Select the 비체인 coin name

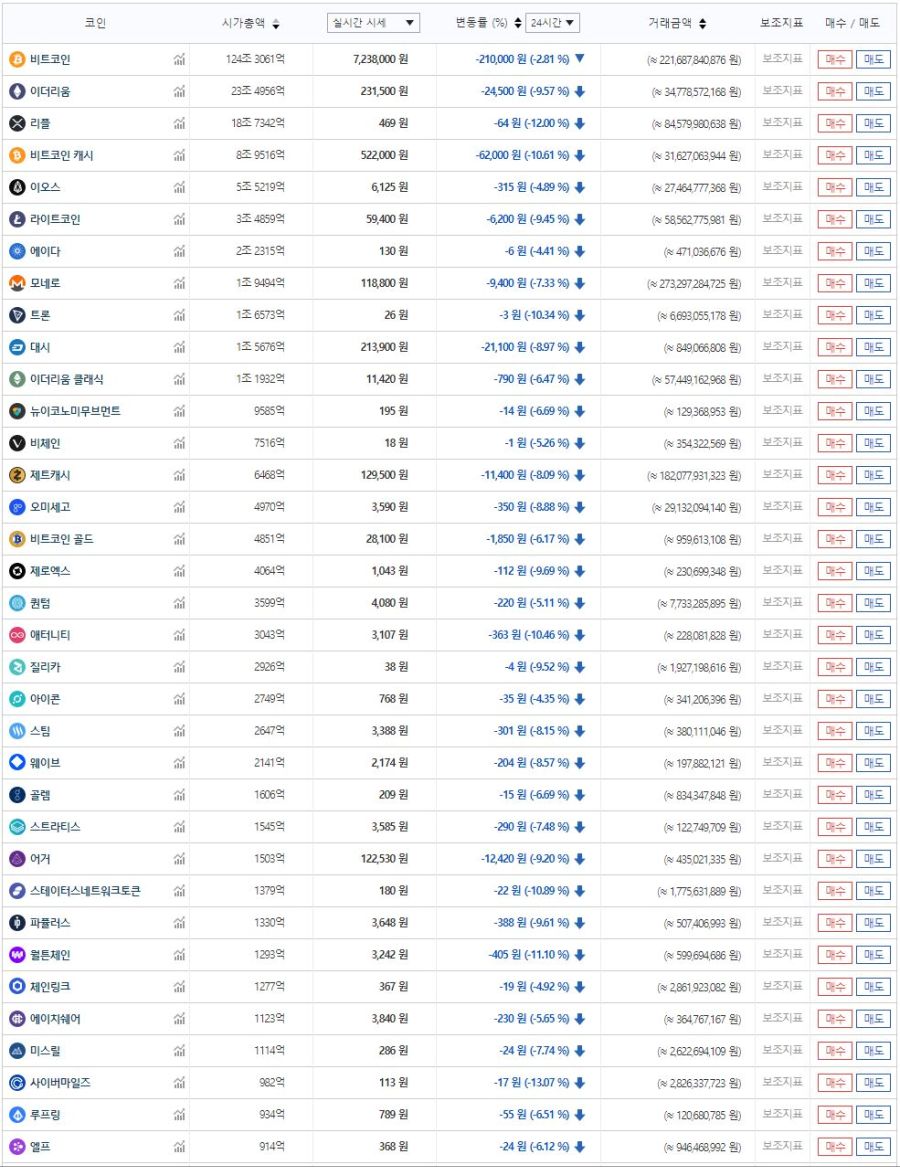[x=45, y=444]
